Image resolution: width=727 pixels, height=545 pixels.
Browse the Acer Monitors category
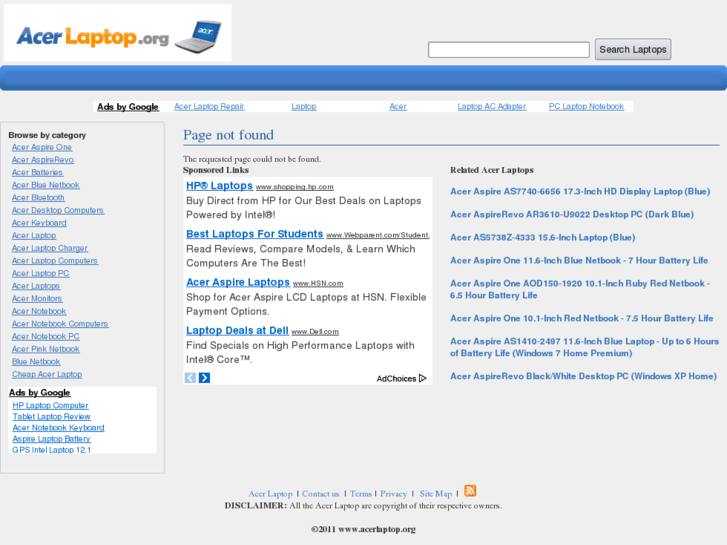[37, 299]
